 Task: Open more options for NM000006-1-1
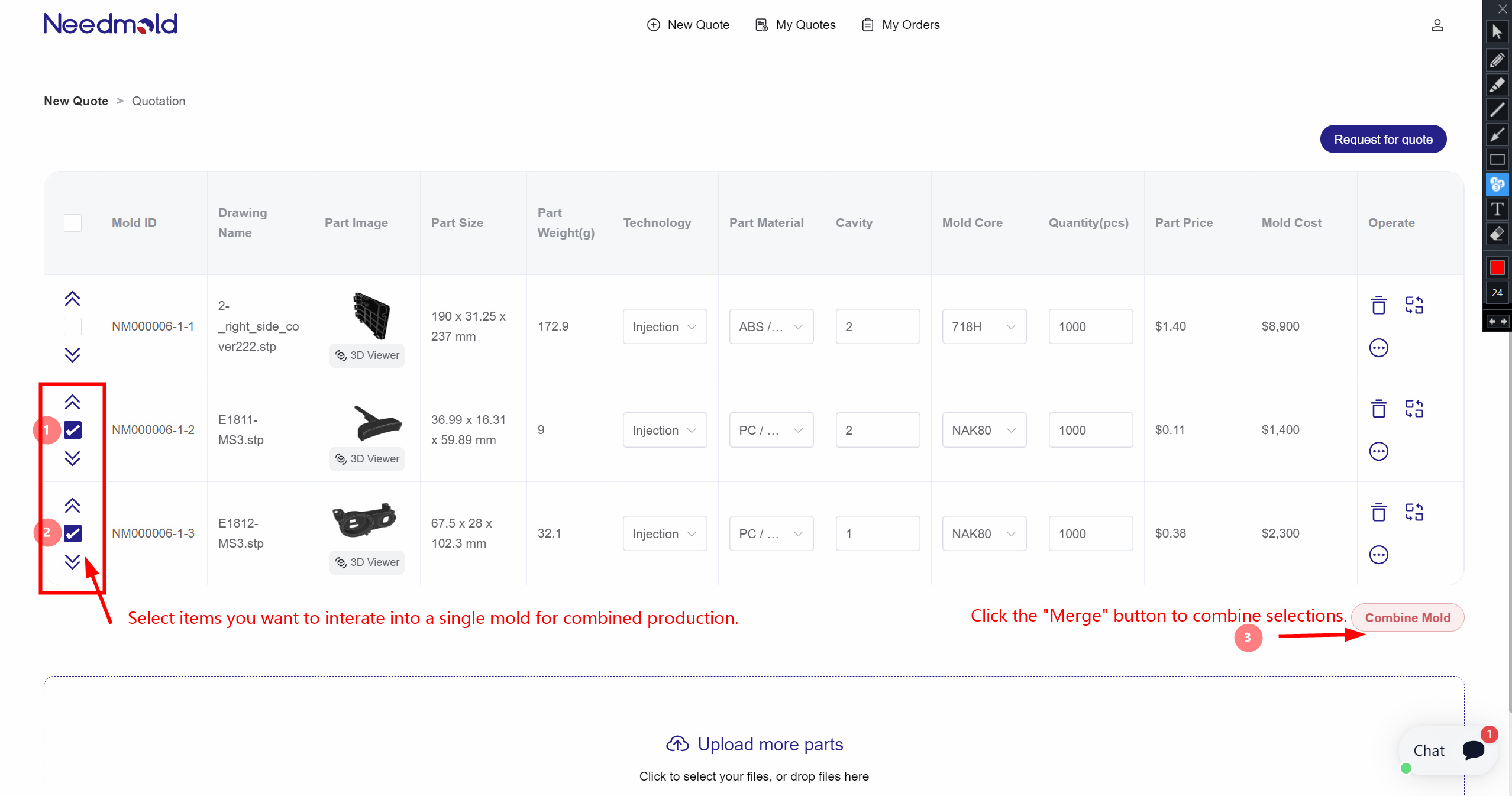coord(1379,348)
